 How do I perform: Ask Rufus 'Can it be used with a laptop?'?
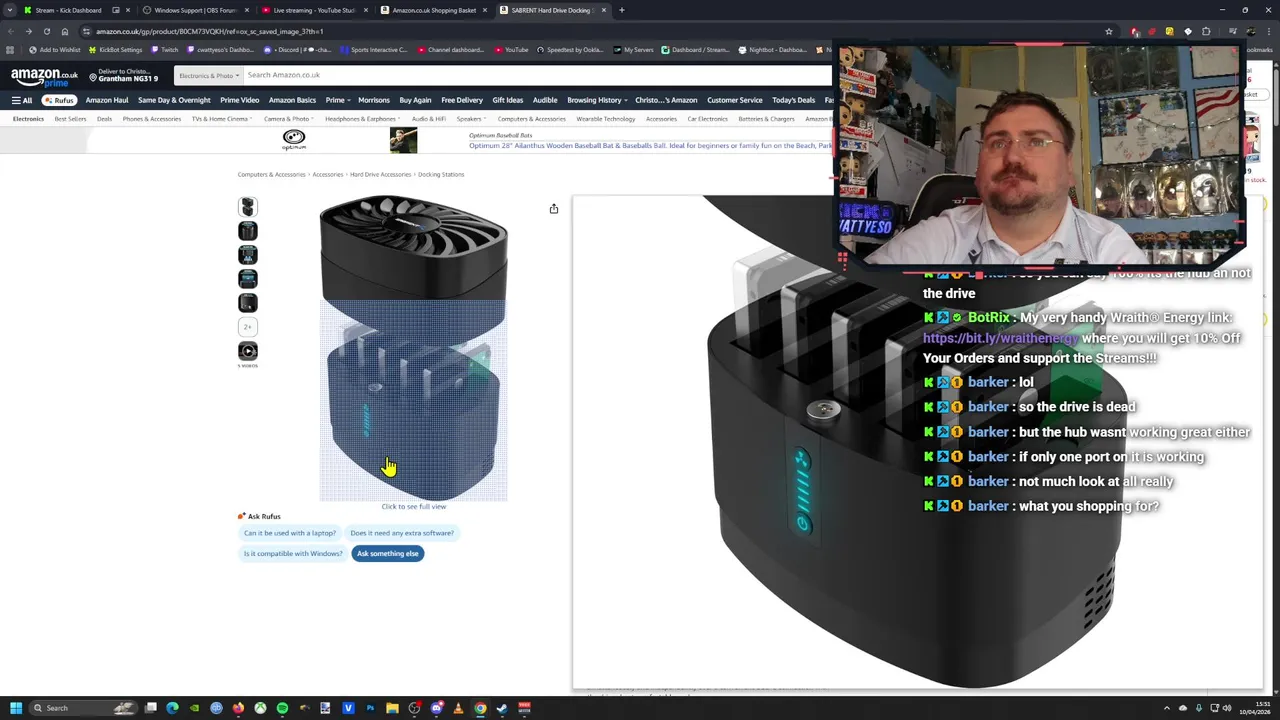pos(290,533)
